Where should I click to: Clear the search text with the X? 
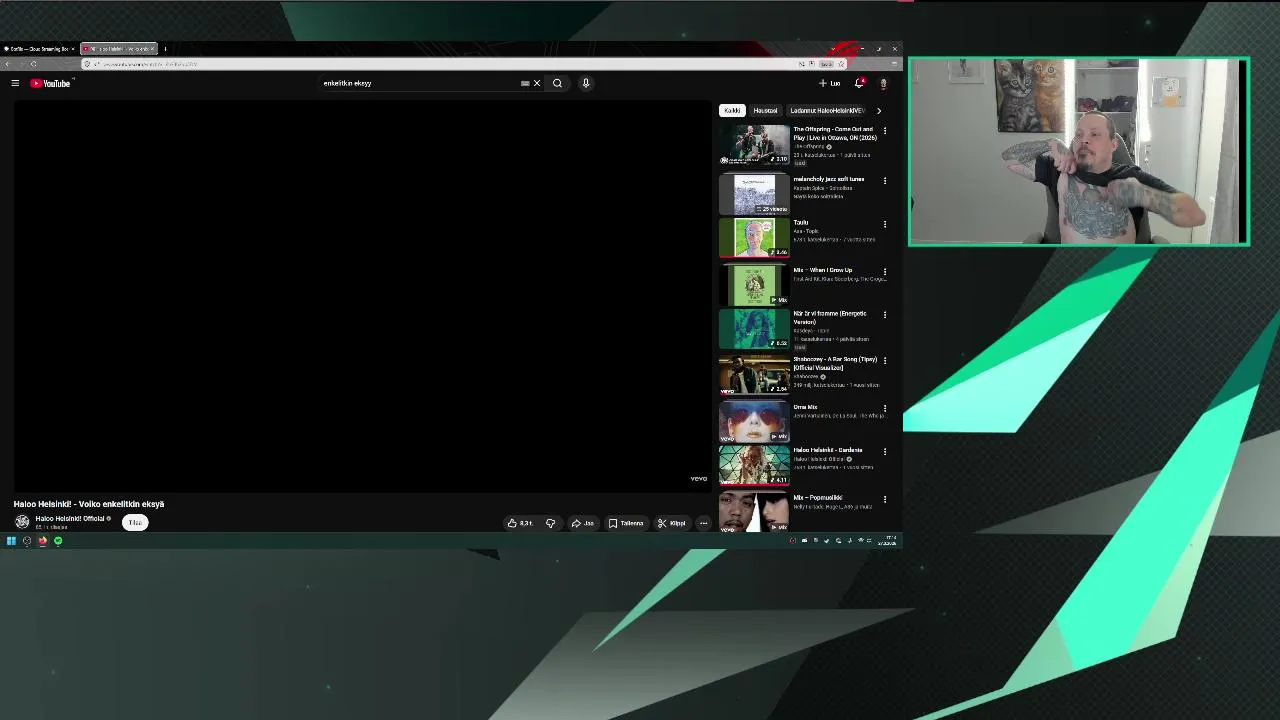click(537, 83)
